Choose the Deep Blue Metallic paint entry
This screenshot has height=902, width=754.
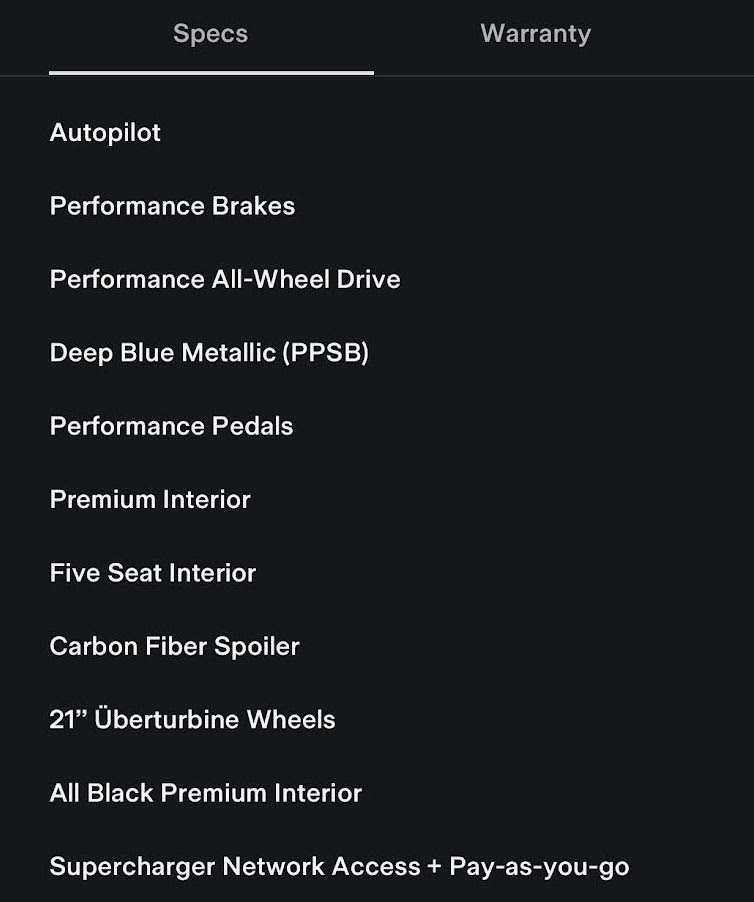[x=209, y=353]
